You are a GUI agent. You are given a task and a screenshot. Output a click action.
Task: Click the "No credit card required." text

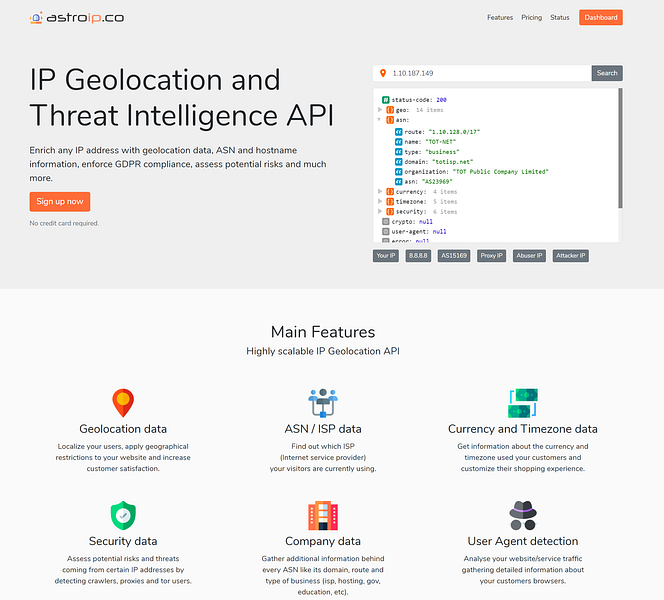pos(64,223)
